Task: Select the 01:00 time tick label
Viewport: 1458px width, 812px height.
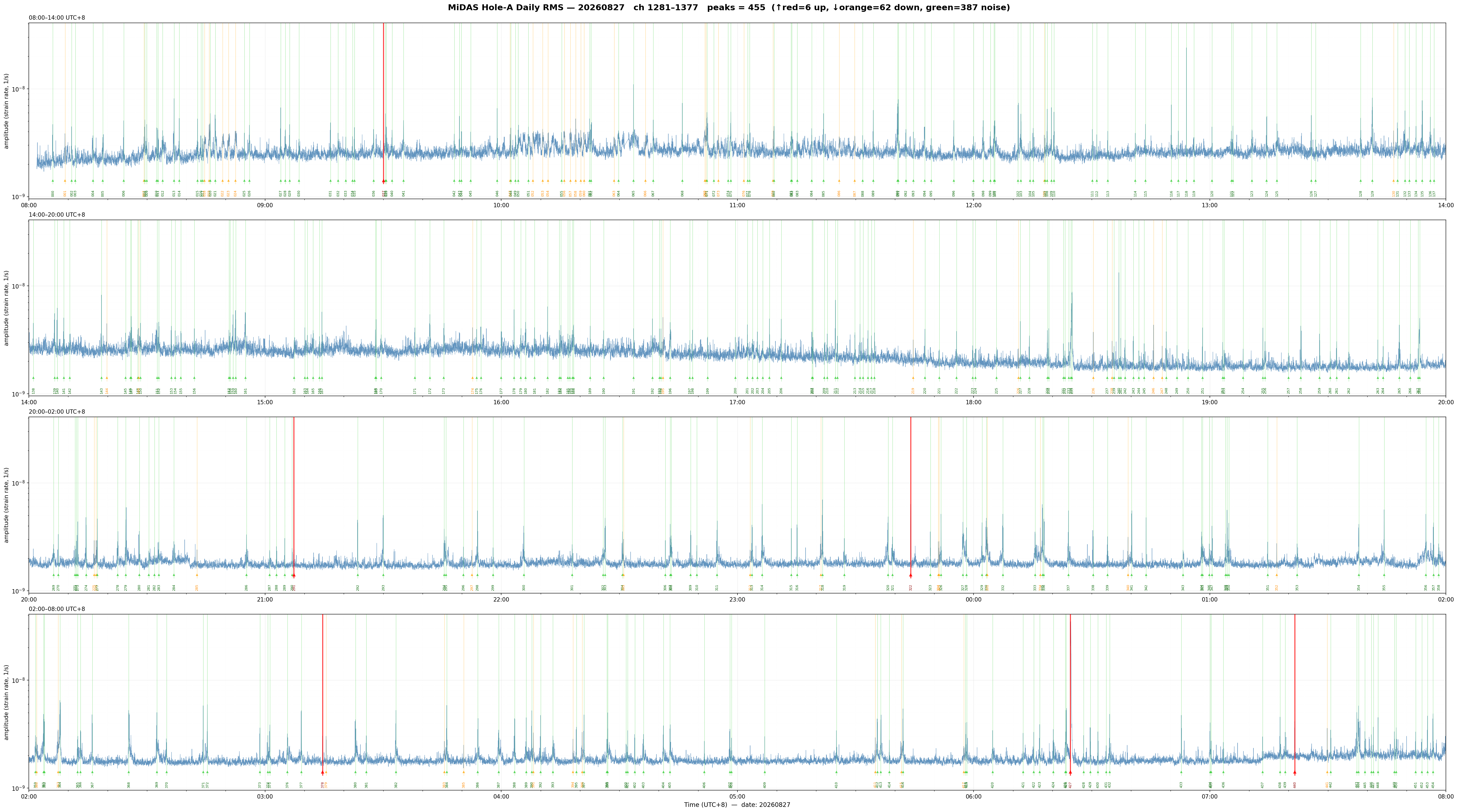Action: point(1210,600)
